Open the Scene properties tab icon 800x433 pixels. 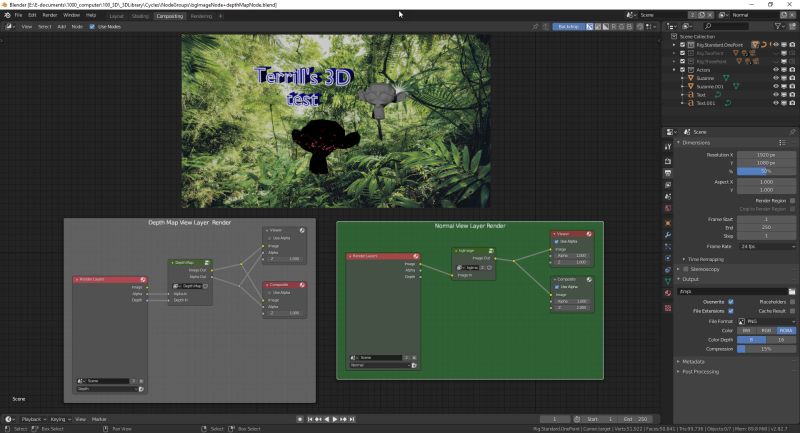(x=668, y=196)
